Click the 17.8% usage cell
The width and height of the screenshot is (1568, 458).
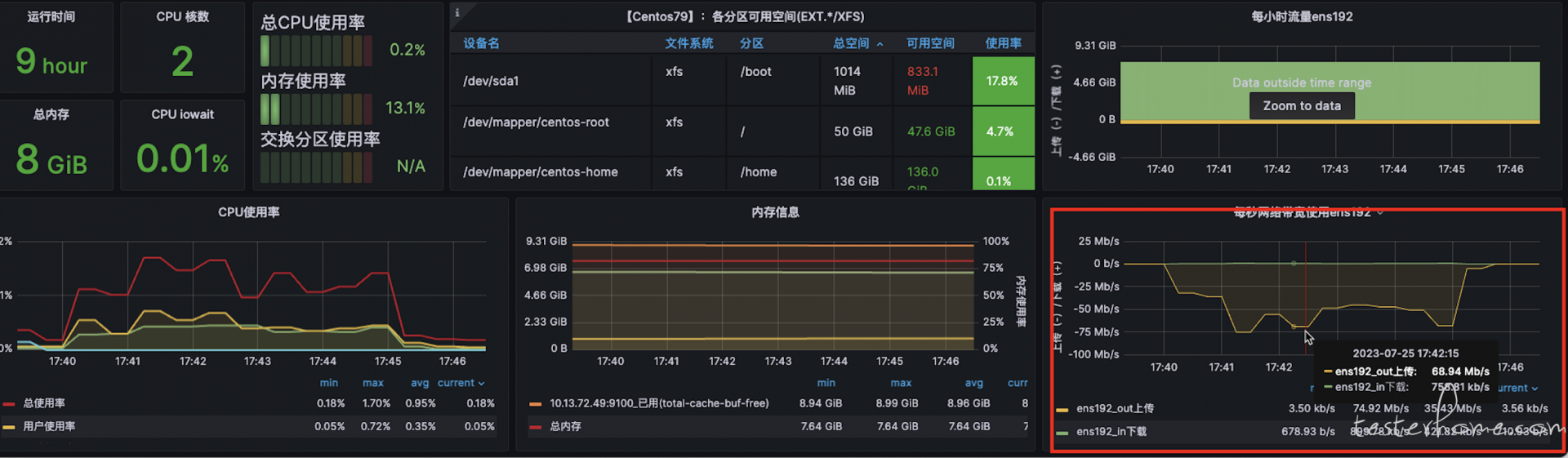point(1004,81)
